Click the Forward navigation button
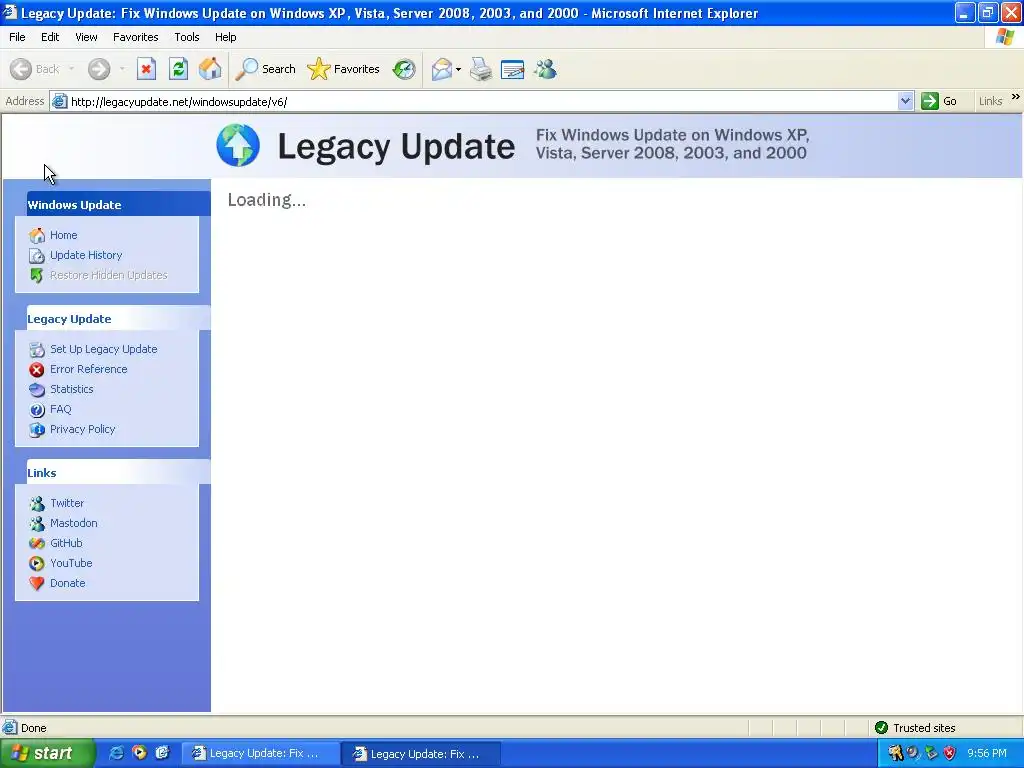 (99, 69)
